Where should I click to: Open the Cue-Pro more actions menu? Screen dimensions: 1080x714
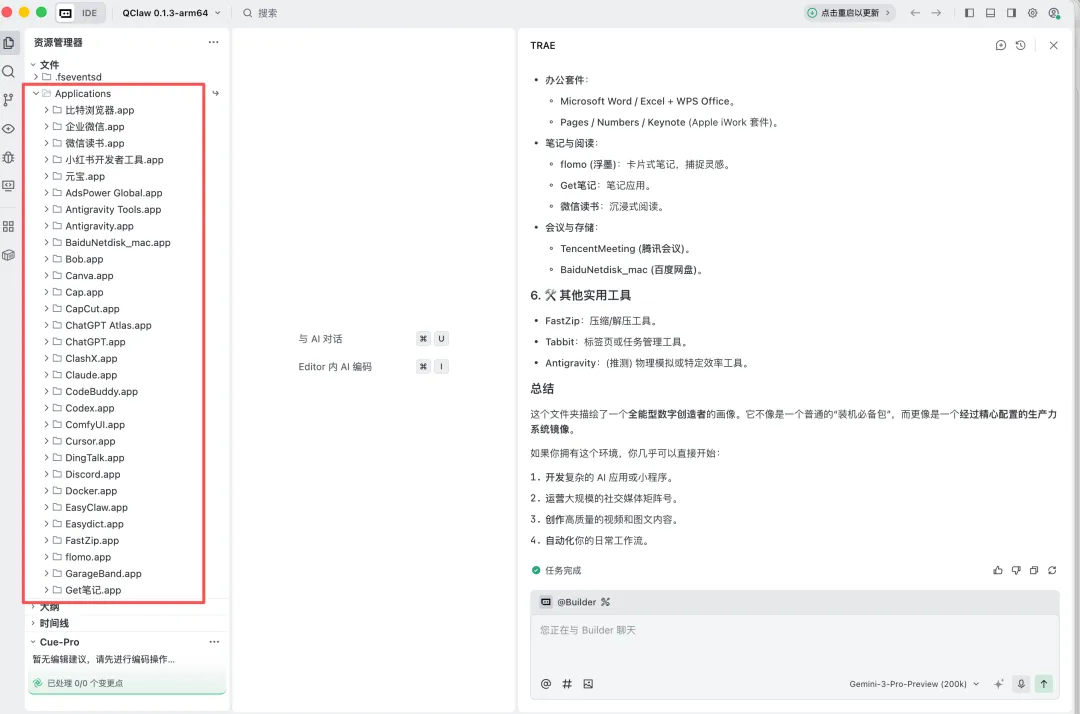214,642
